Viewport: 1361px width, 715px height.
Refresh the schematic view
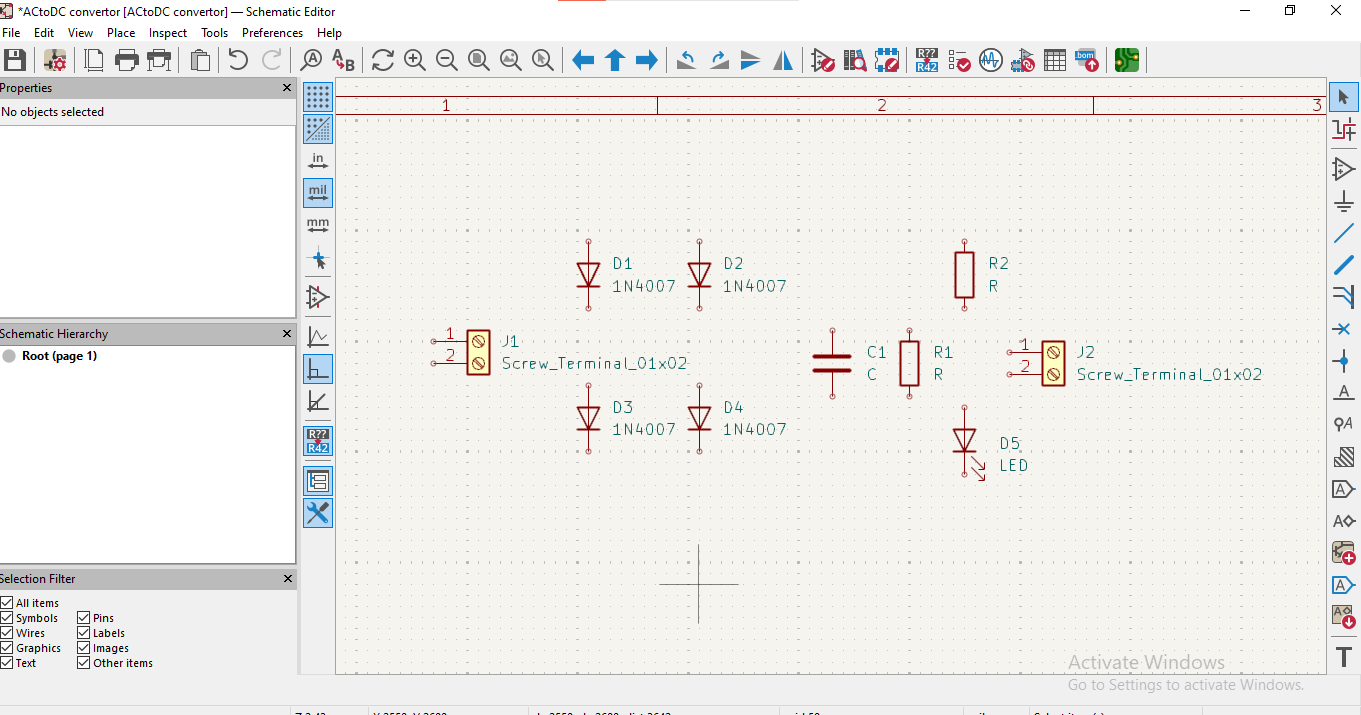382,60
